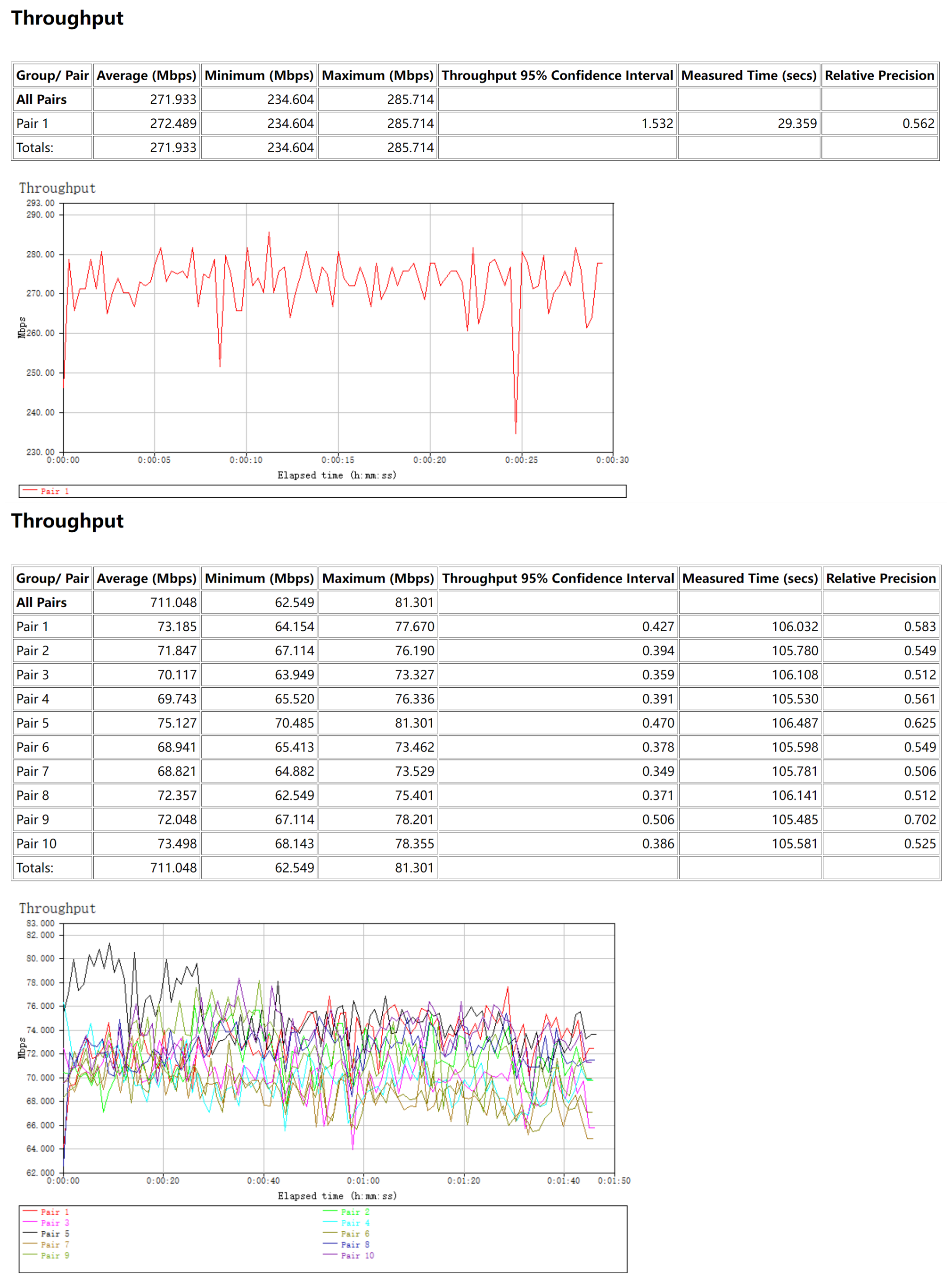The image size is (952, 1285).
Task: Click the Measured Time (secs) header in second table
Action: coord(750,578)
